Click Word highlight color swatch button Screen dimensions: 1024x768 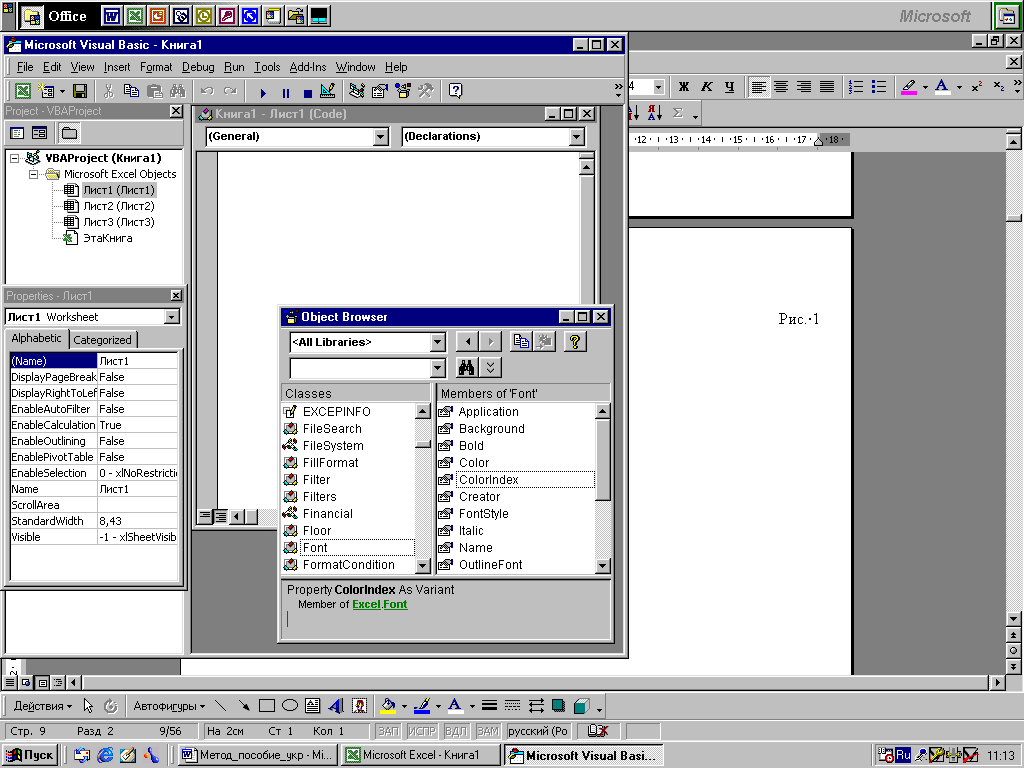pos(909,87)
